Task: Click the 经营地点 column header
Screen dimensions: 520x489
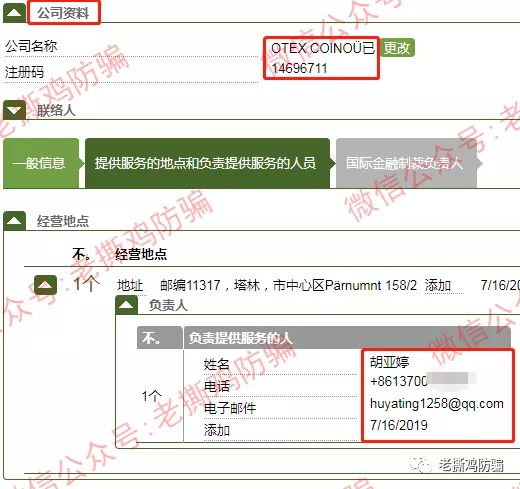Action: [x=141, y=254]
